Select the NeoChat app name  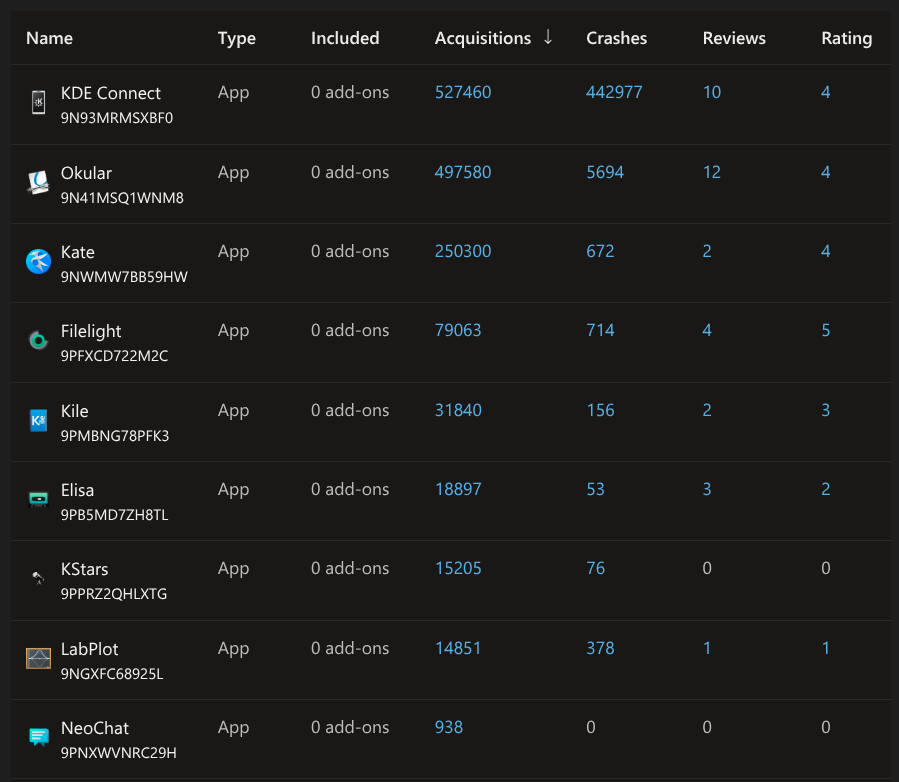click(x=95, y=728)
